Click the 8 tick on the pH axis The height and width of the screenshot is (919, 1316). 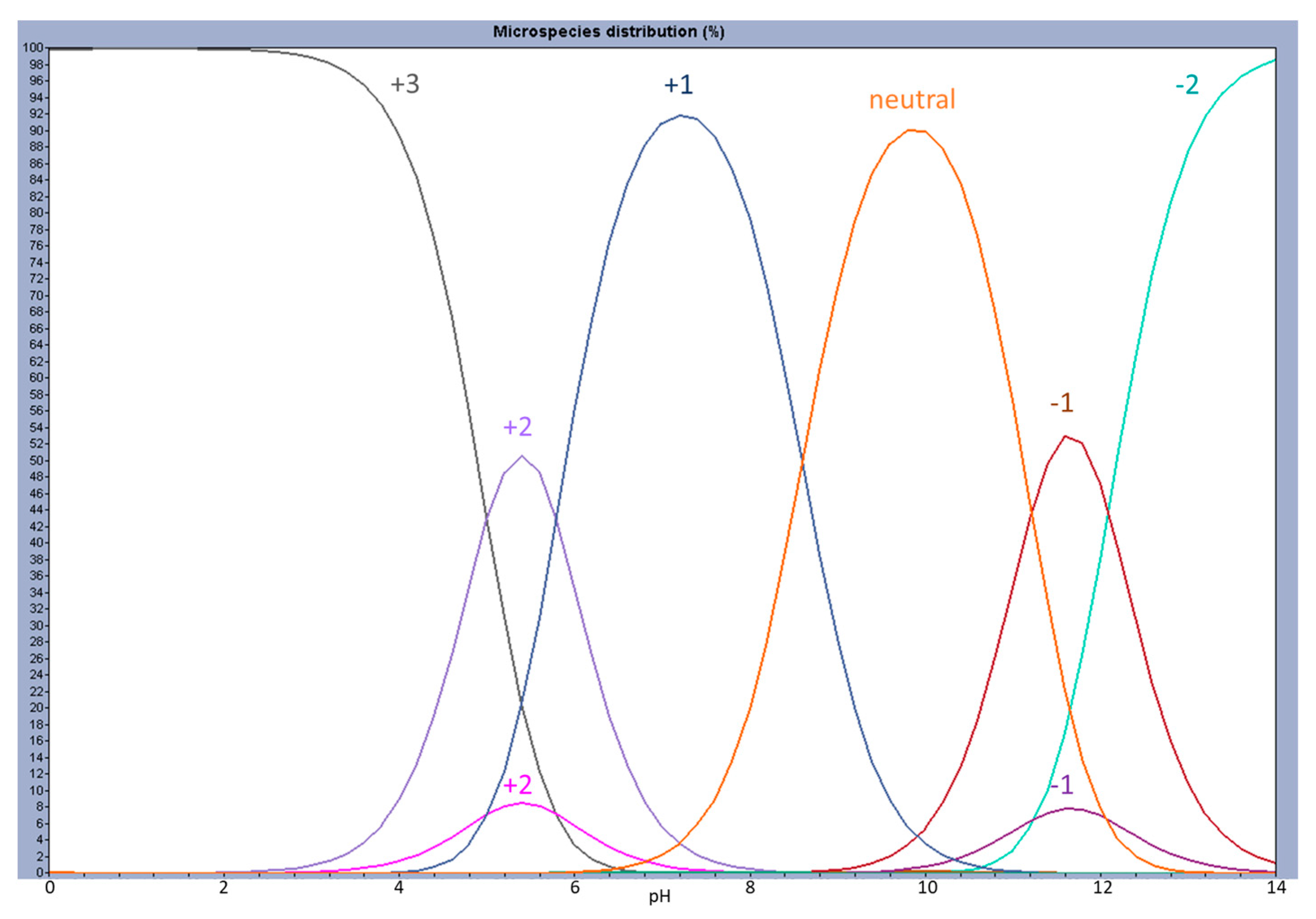[750, 887]
